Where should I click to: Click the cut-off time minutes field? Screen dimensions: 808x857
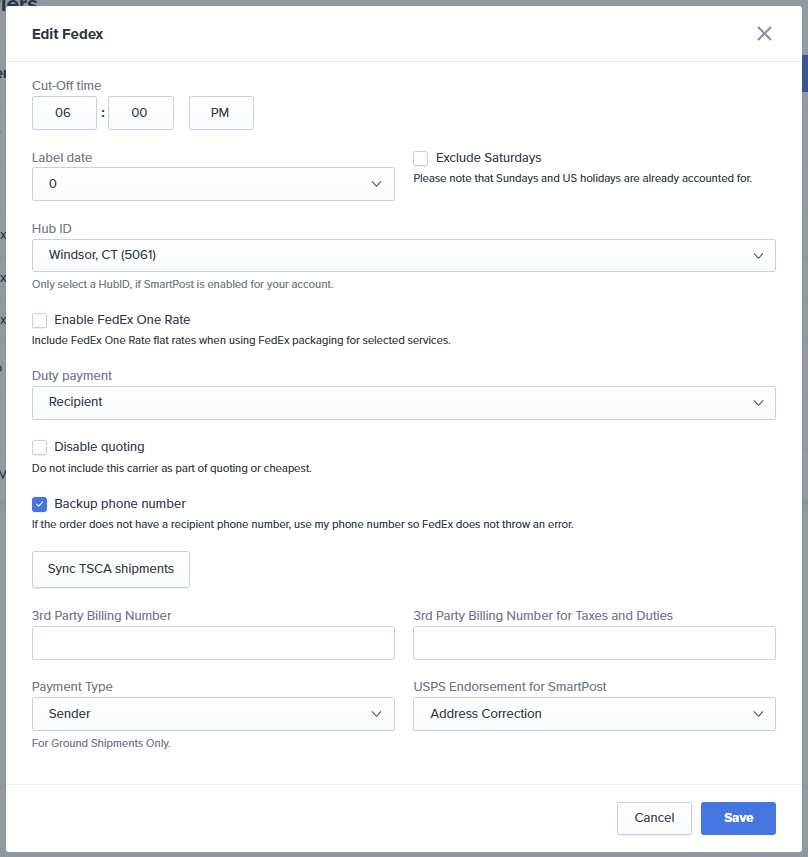point(140,113)
